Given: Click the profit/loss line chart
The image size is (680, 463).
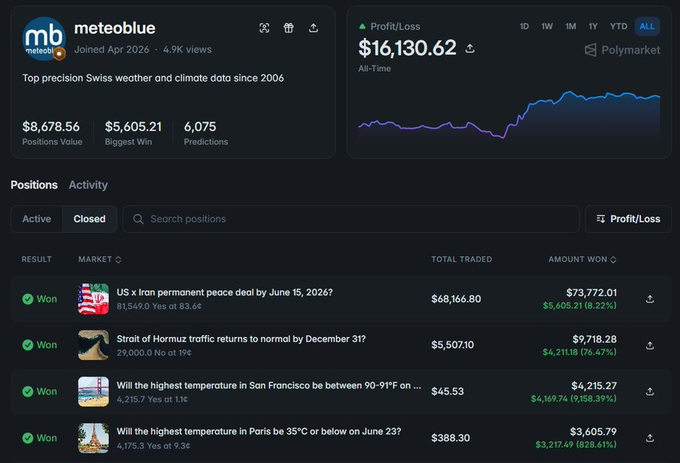Looking at the screenshot, I should point(509,115).
